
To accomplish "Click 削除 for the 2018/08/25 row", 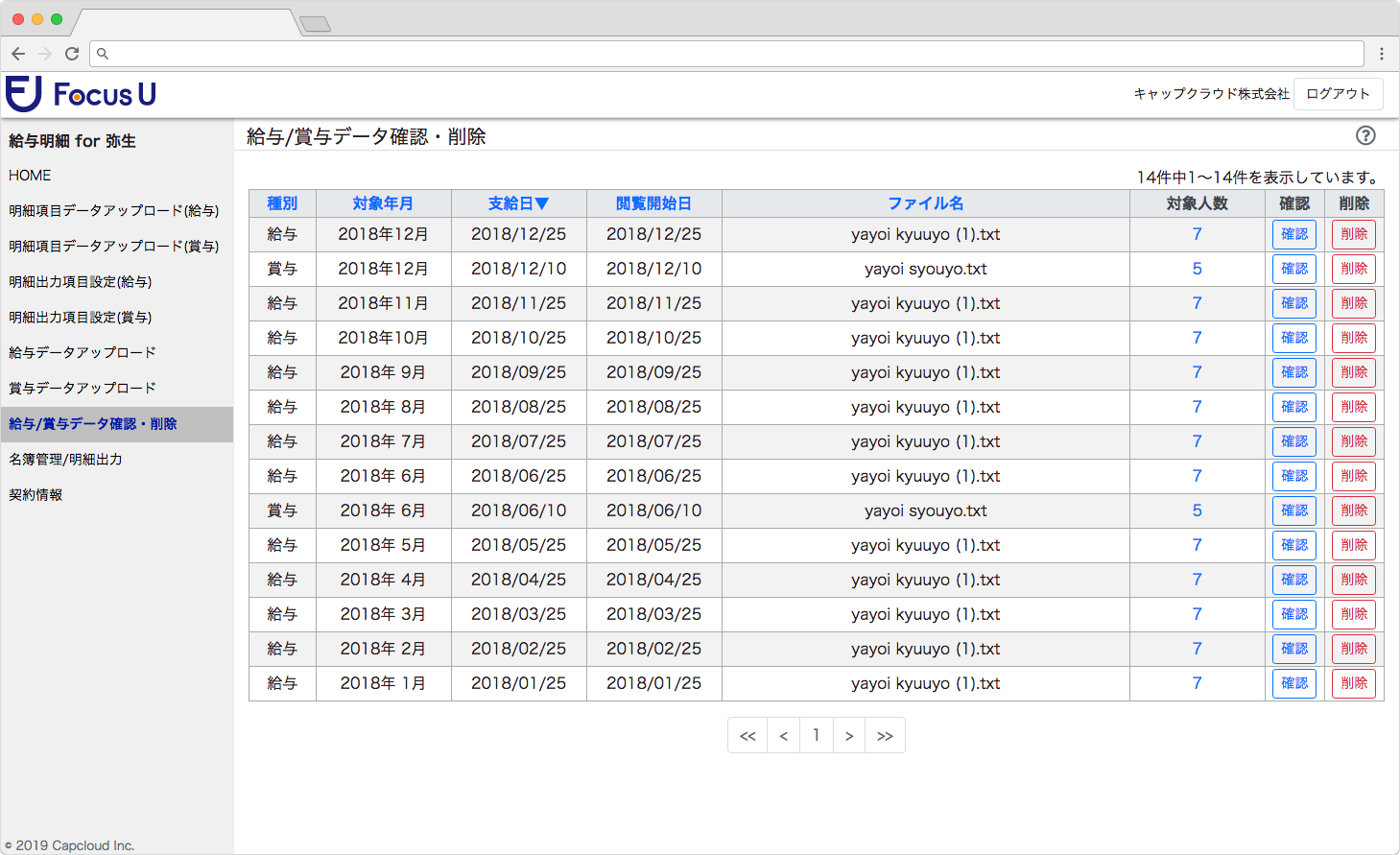I will [1354, 407].
